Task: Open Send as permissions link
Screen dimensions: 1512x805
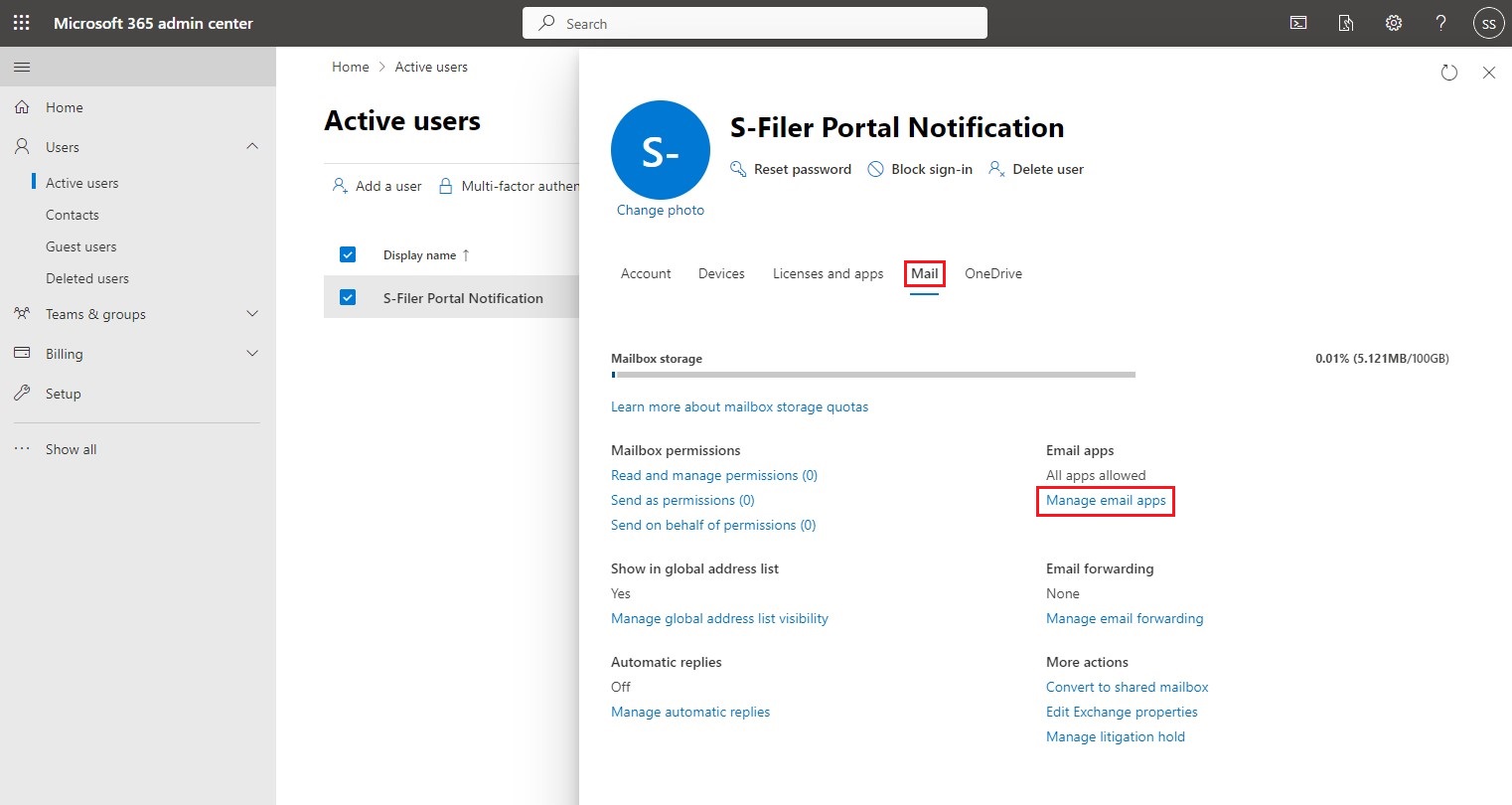Action: [x=682, y=500]
